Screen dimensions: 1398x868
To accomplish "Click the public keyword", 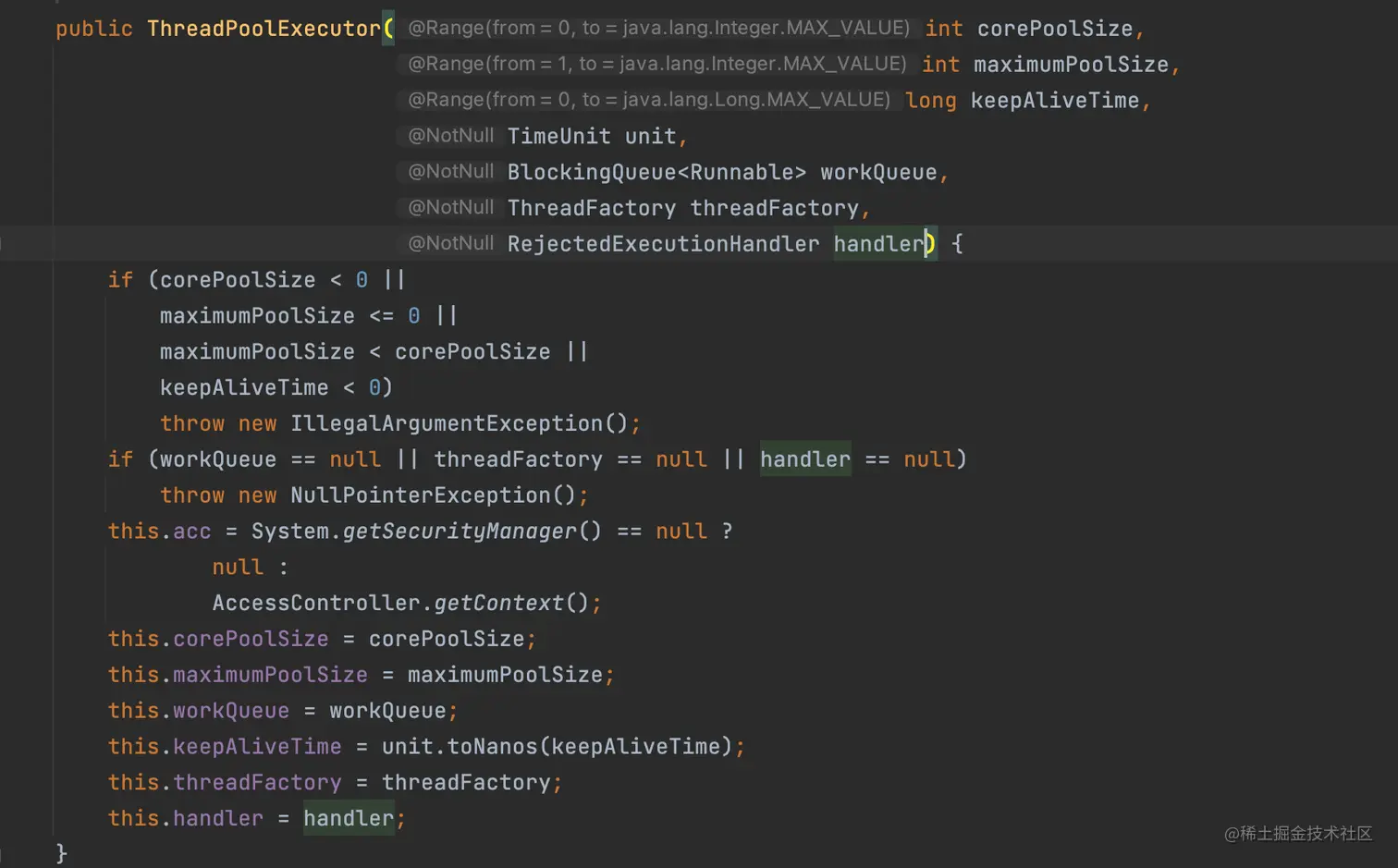I will coord(94,29).
